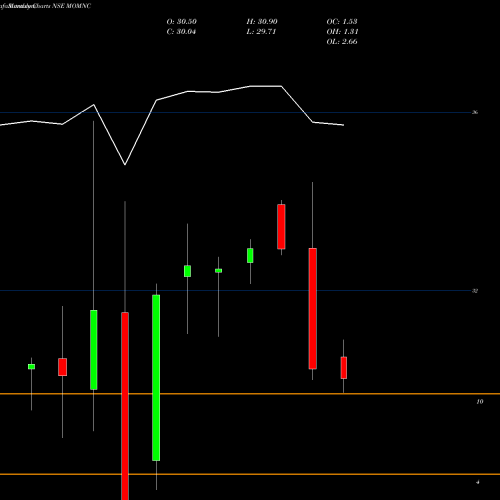Select the last red candle on the right
Viewport: 500px width, 500px height.
point(344,368)
